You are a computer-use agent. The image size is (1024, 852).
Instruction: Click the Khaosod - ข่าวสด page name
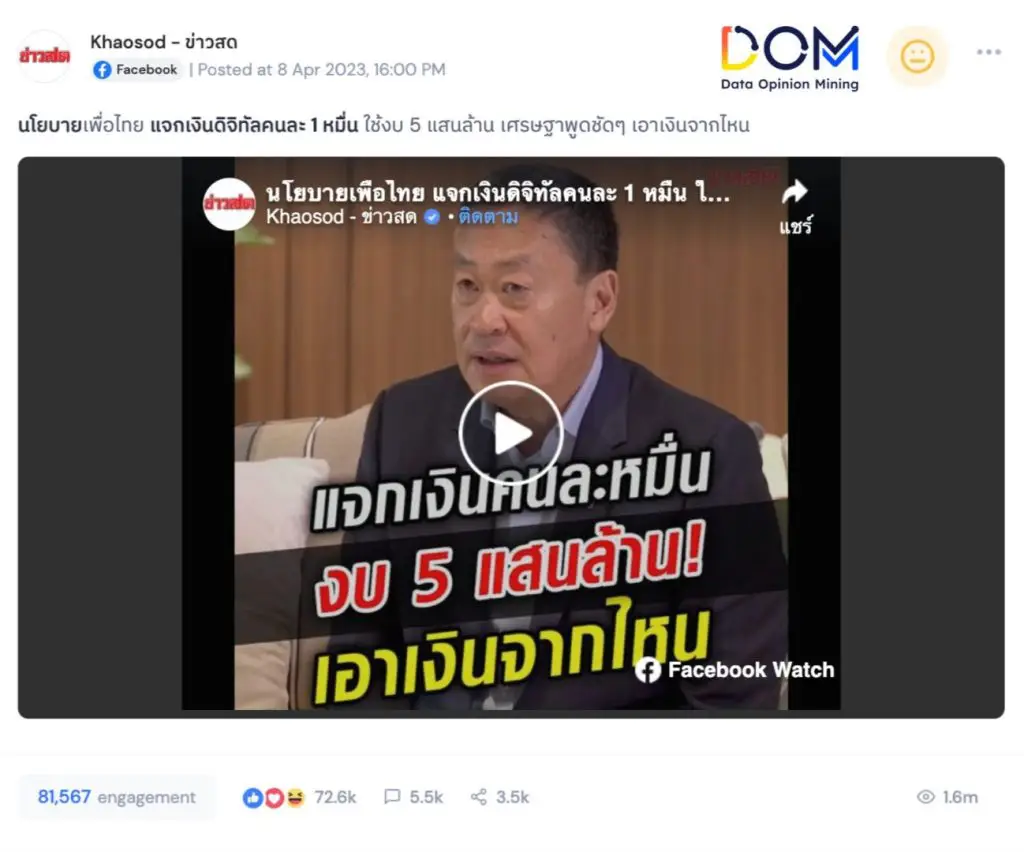[164, 42]
